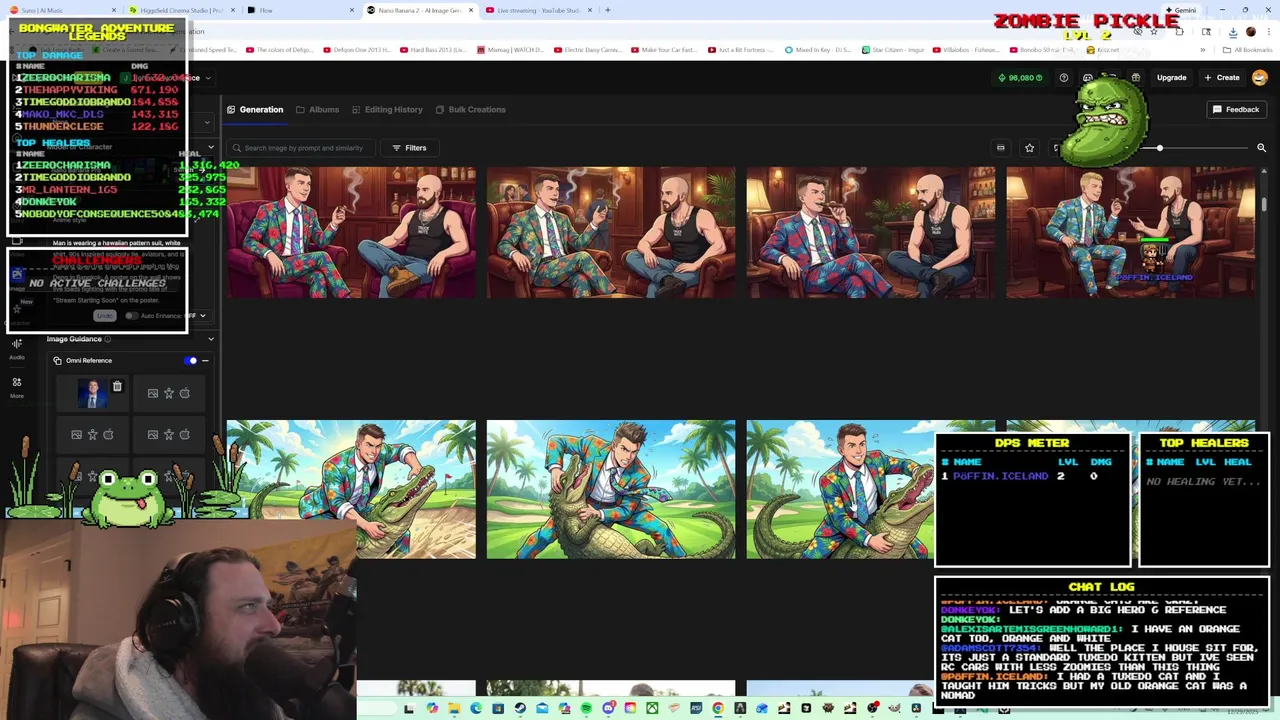This screenshot has width=1280, height=720.
Task: Open the Krizz.net bookmark
Action: (1103, 49)
